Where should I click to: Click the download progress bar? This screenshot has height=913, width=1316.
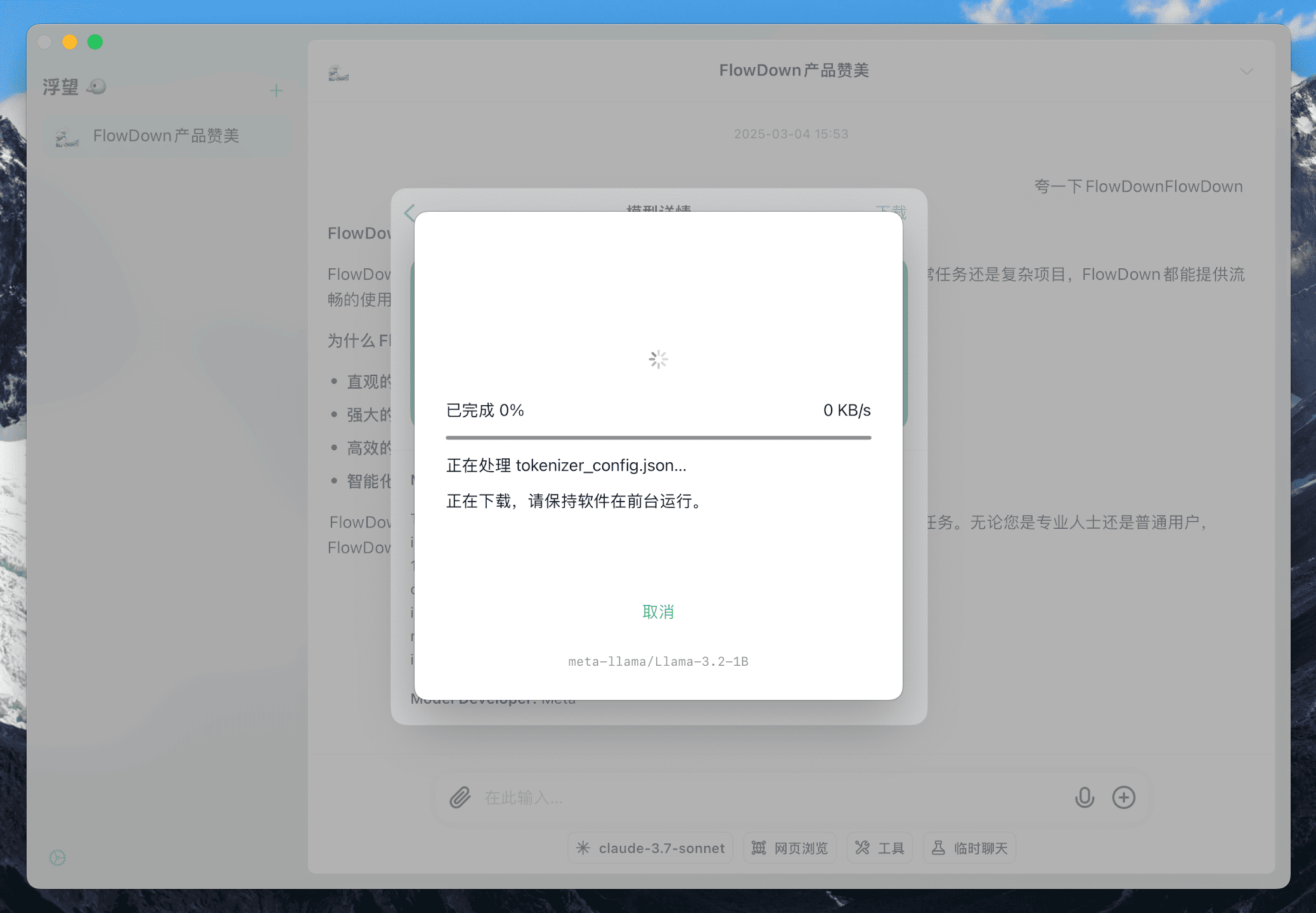click(658, 437)
